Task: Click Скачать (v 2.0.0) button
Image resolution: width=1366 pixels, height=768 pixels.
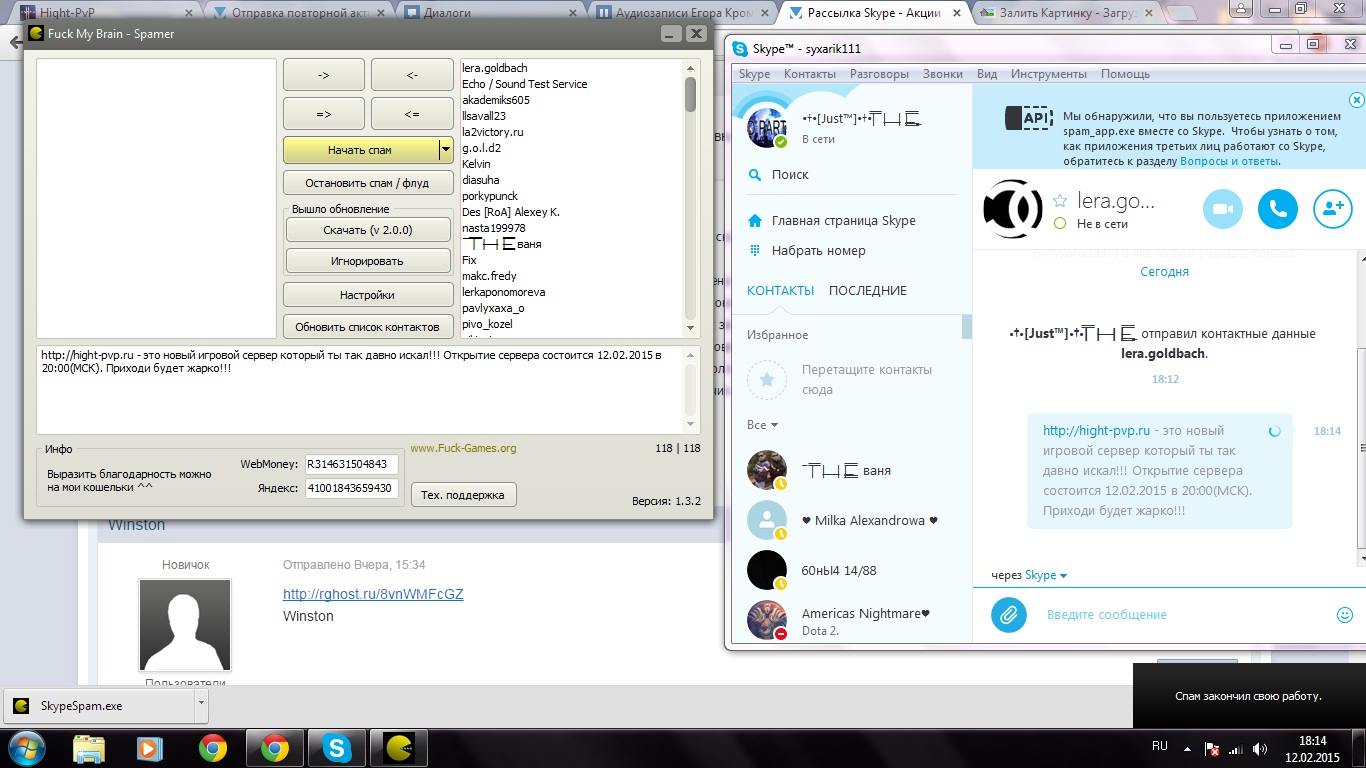Action: pos(368,230)
